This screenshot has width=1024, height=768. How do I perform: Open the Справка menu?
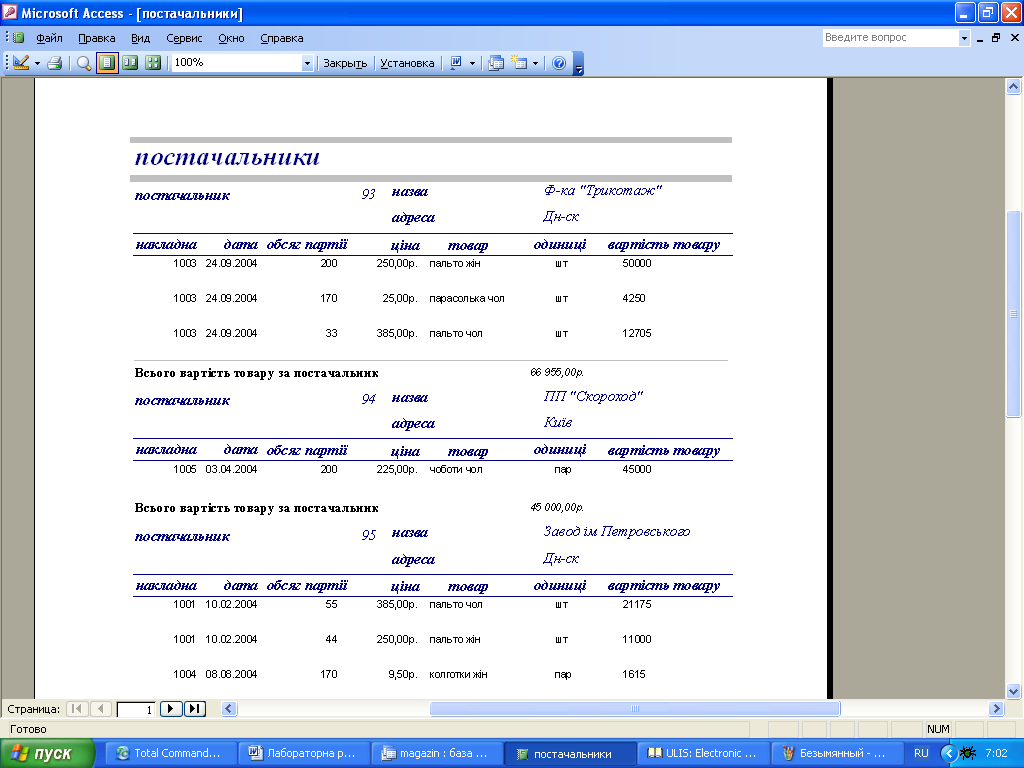tap(281, 38)
